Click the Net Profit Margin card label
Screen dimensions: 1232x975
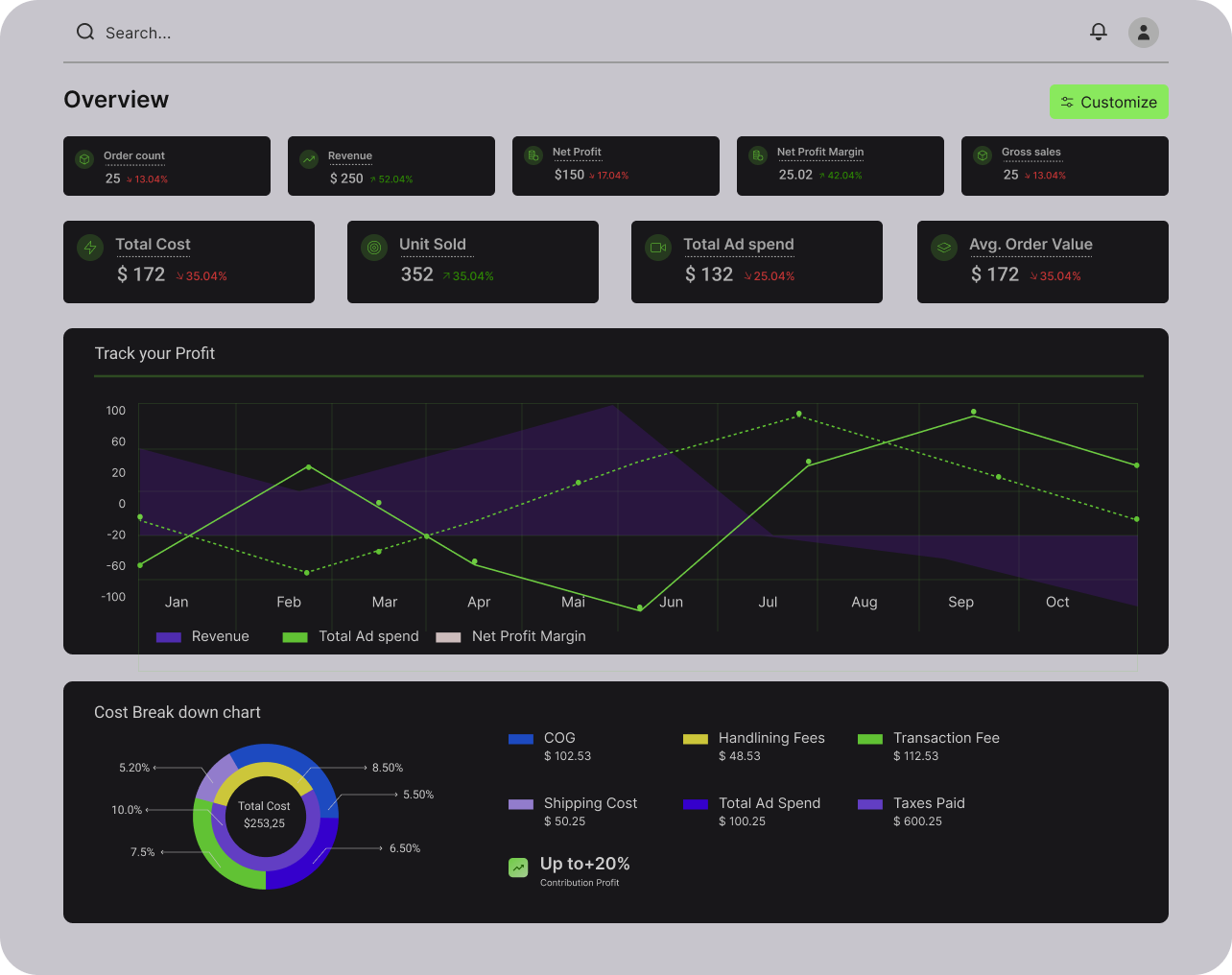coord(820,152)
